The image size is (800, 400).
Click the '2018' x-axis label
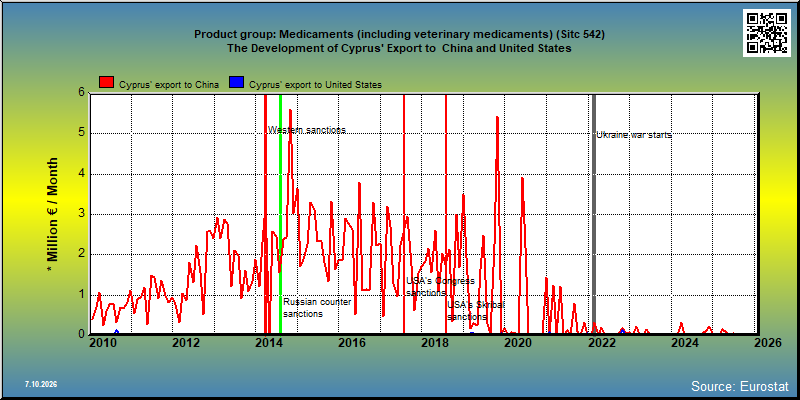point(435,343)
